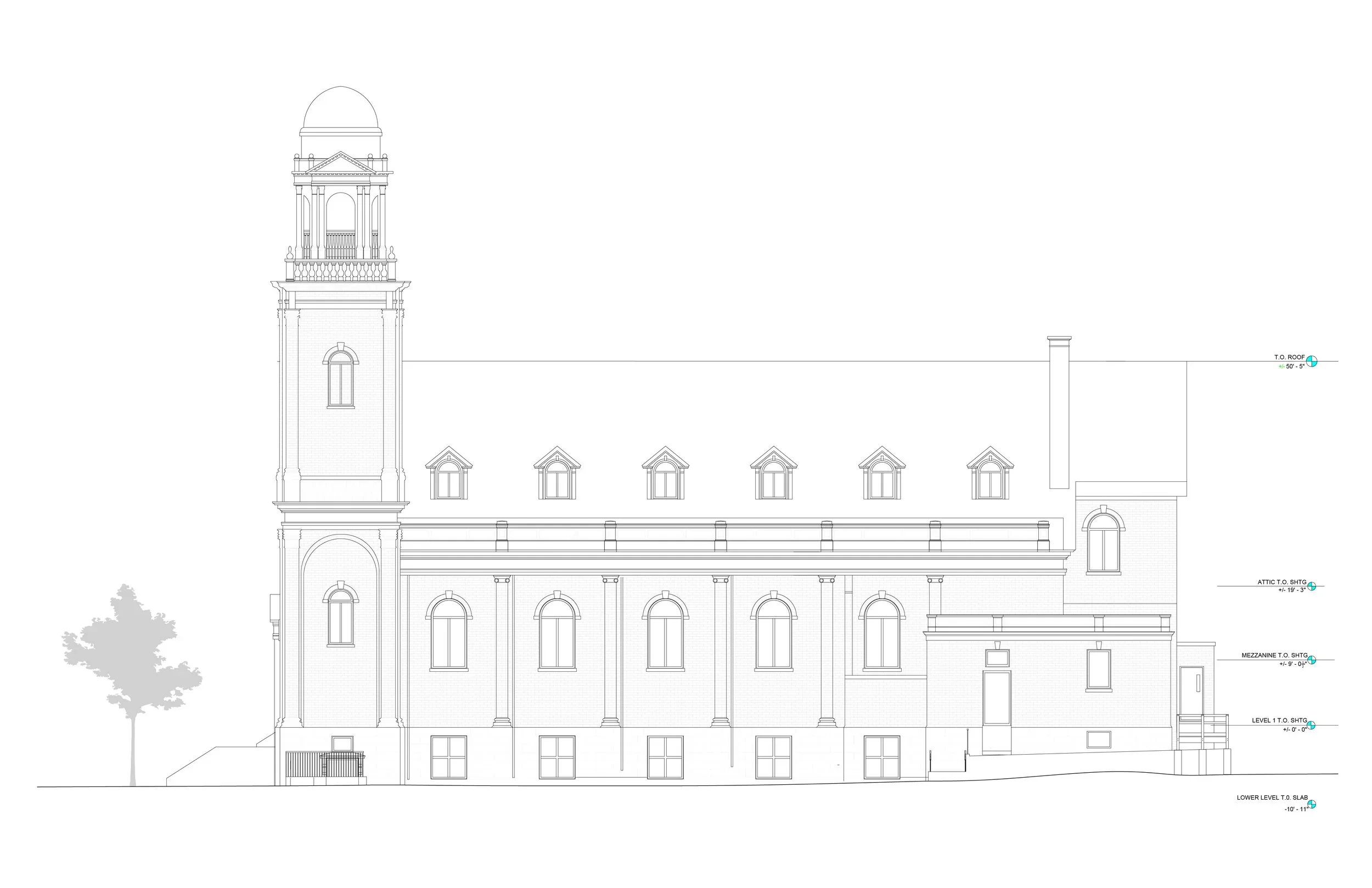Select the 'LOWER LEVEL T.O. SLAB' label text
This screenshot has width=1372, height=888.
point(1272,798)
